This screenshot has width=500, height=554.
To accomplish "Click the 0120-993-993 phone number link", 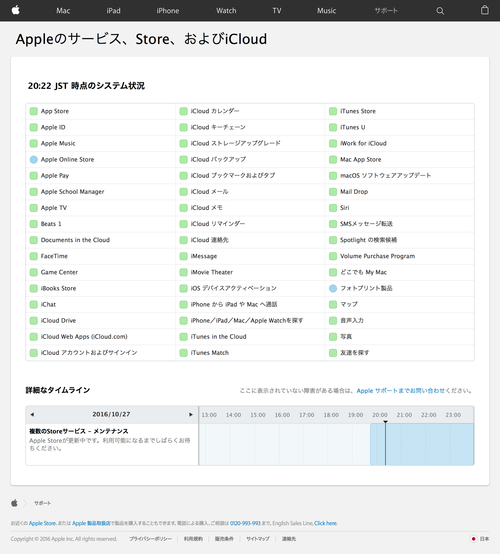I will click(x=245, y=523).
